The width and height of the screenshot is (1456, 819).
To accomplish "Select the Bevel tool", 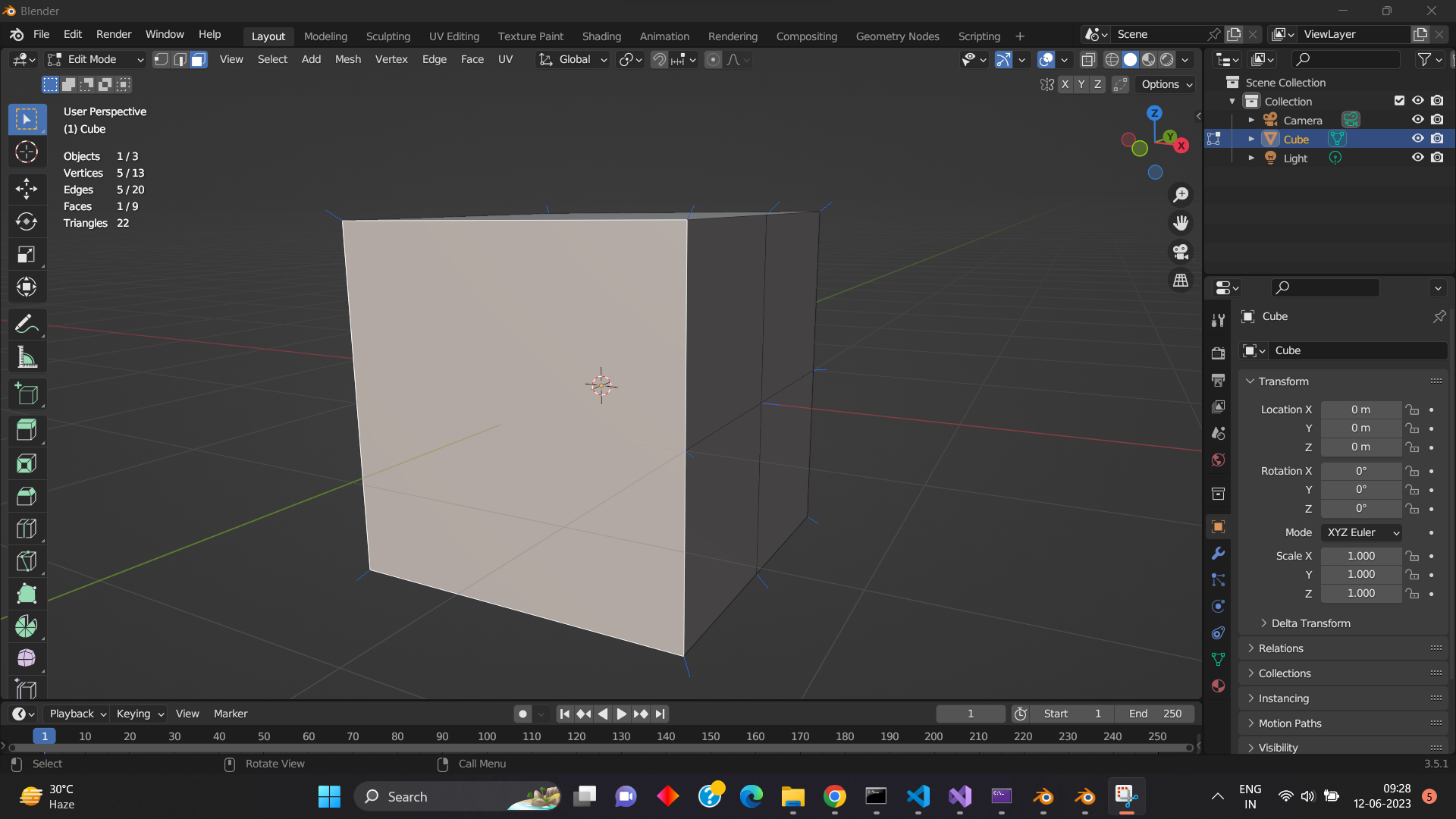I will (x=27, y=496).
